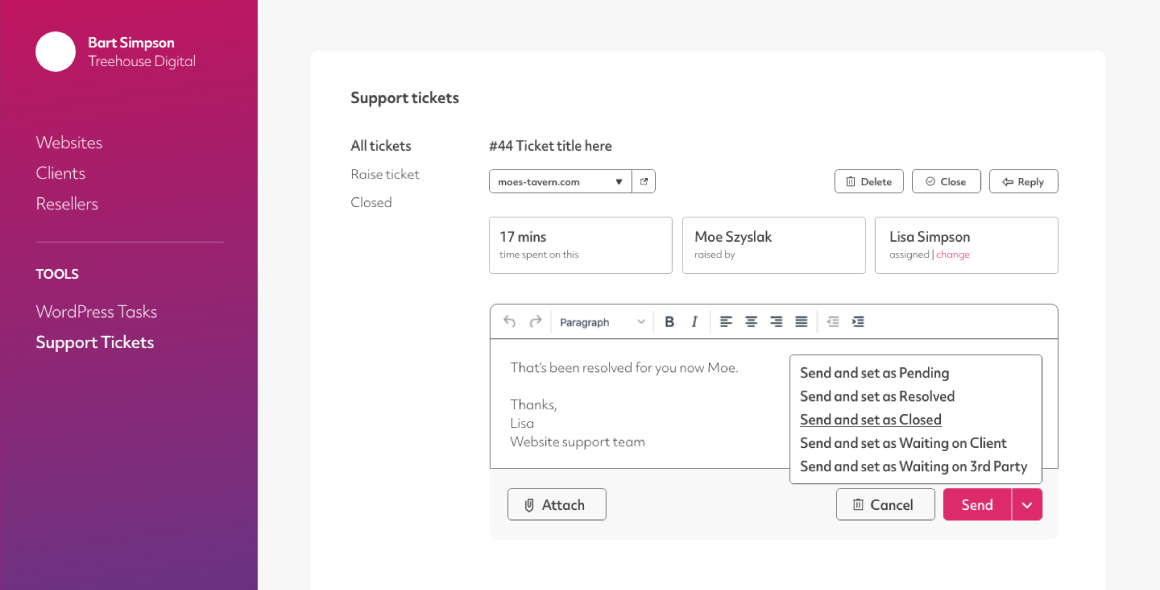Click the undo arrow in editor toolbar

pyautogui.click(x=509, y=322)
